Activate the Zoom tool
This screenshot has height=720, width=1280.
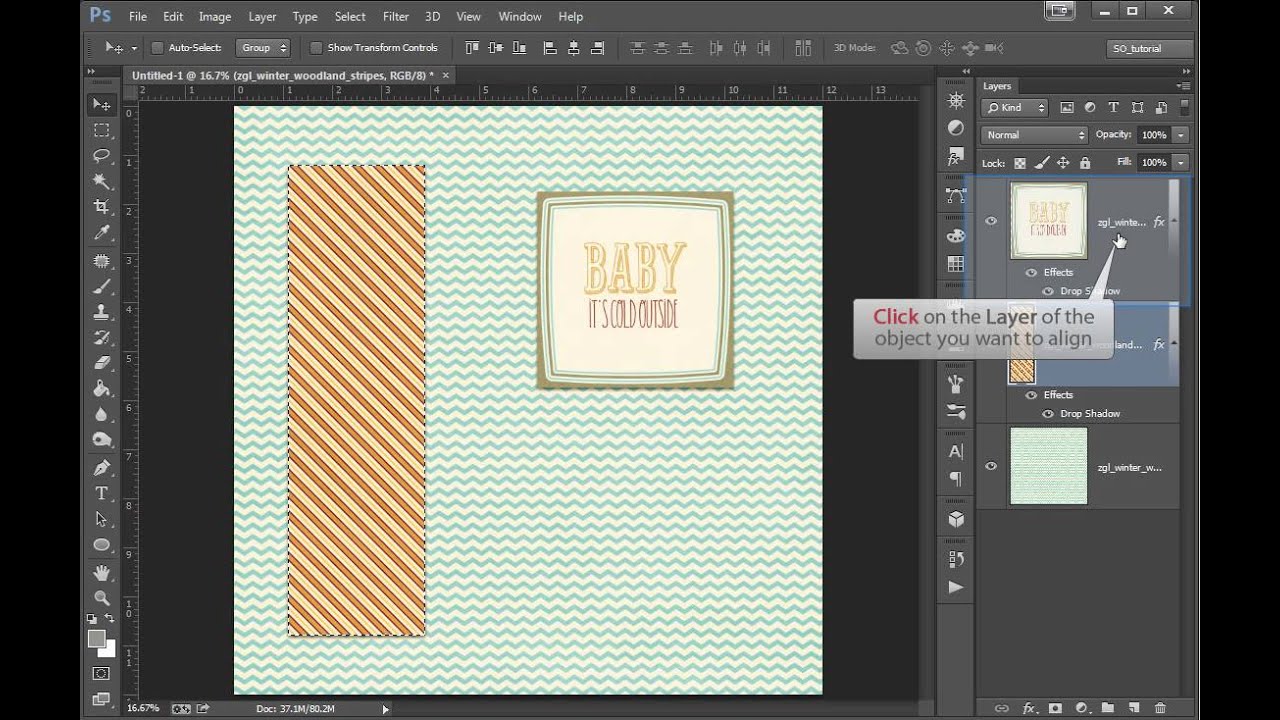(101, 598)
